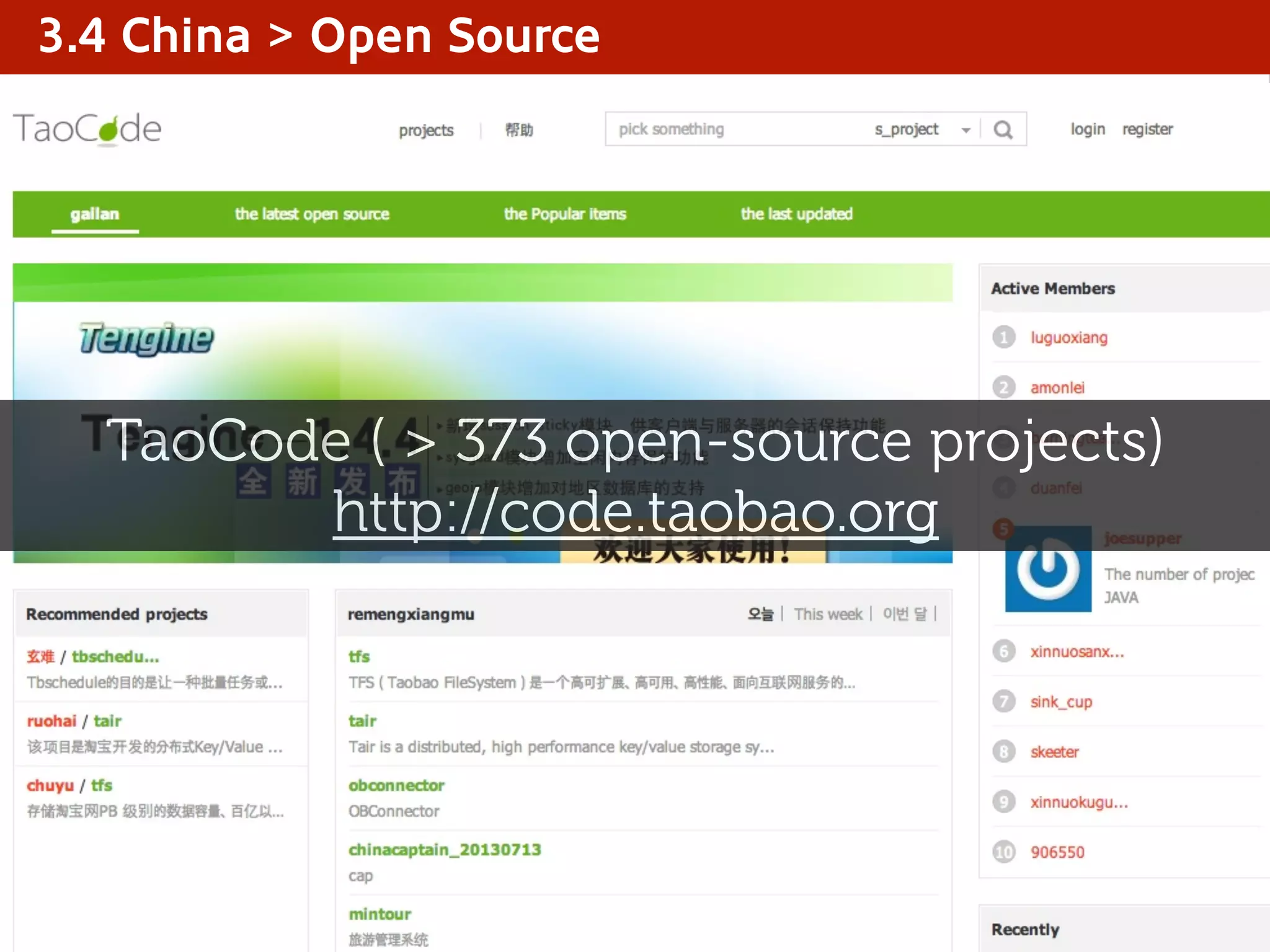This screenshot has width=1270, height=952.
Task: Open active member skeeter
Action: 1054,752
